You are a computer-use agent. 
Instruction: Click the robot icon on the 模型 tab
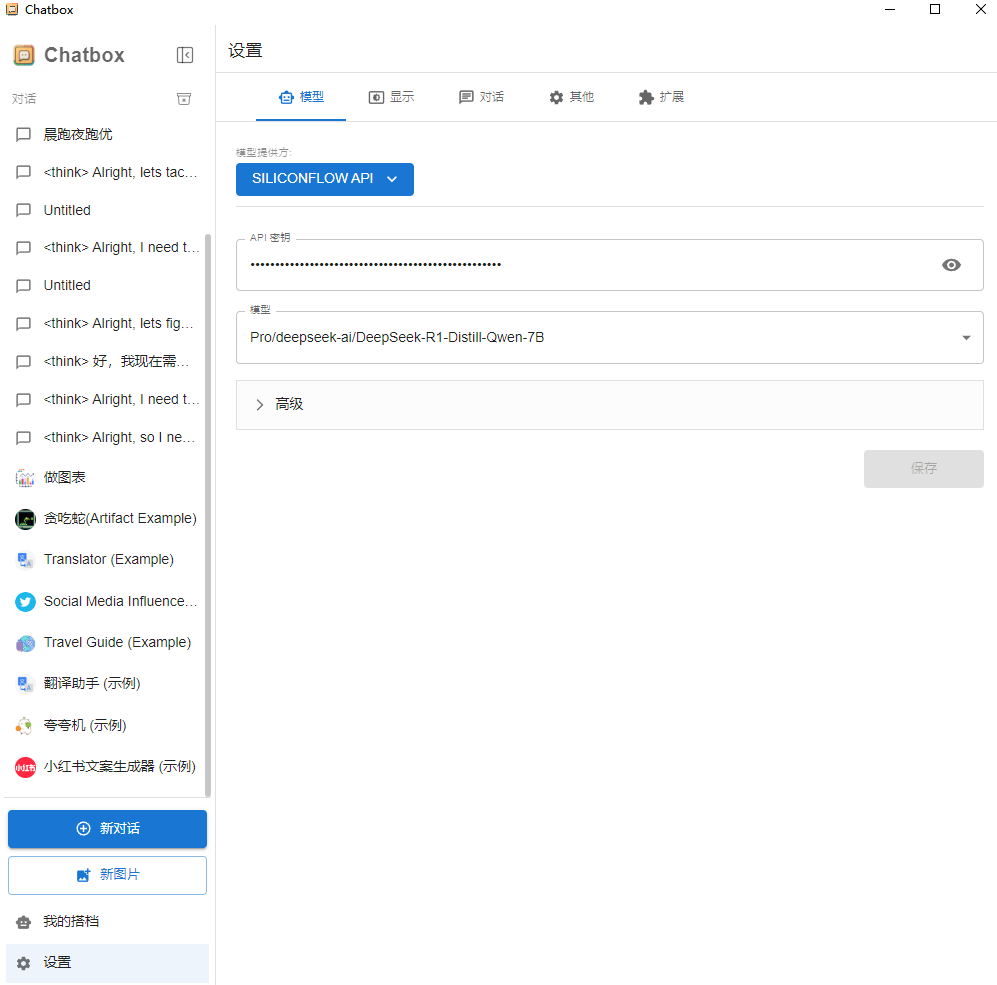pos(286,97)
